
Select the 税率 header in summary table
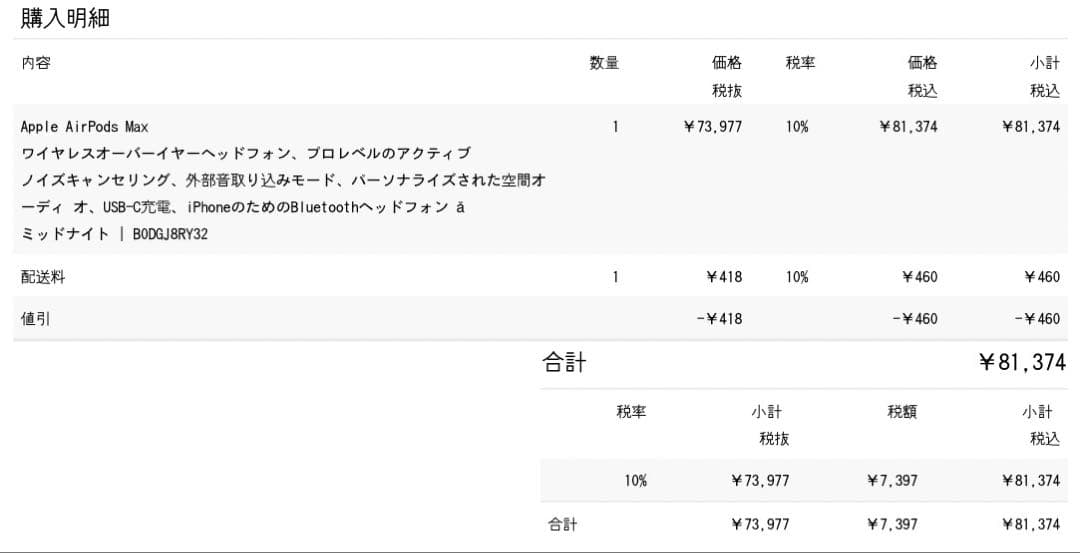[631, 411]
